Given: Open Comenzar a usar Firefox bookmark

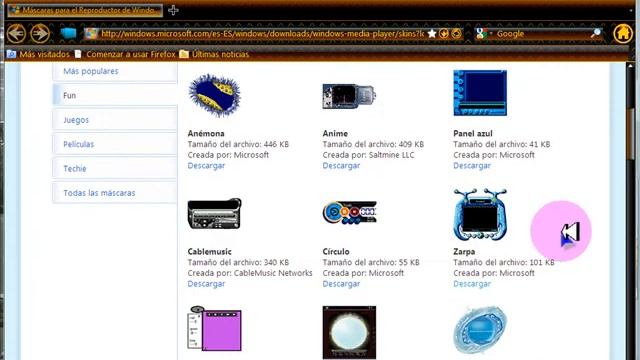Looking at the screenshot, I should [x=125, y=54].
